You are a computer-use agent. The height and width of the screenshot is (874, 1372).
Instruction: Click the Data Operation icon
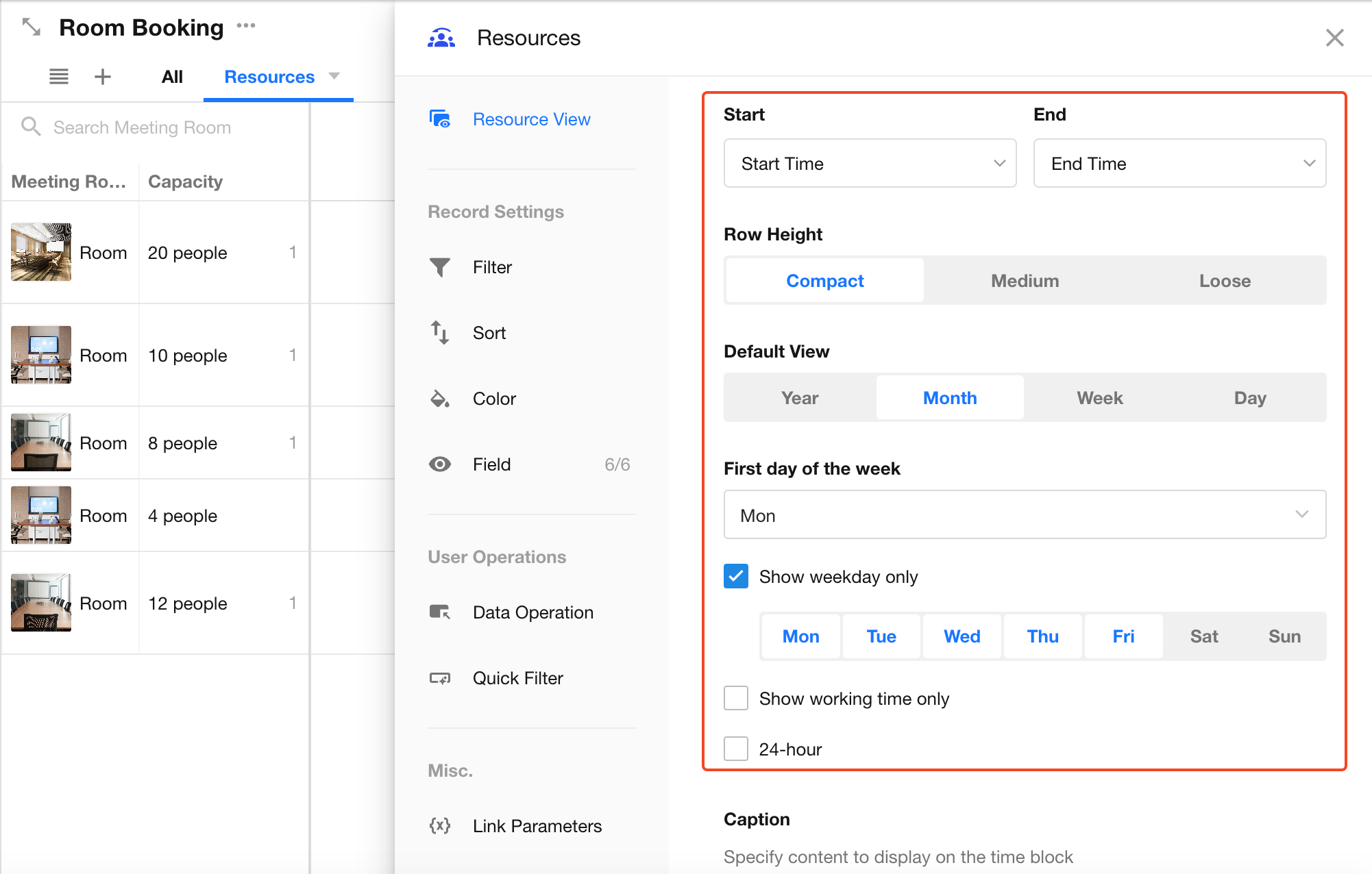coord(440,612)
